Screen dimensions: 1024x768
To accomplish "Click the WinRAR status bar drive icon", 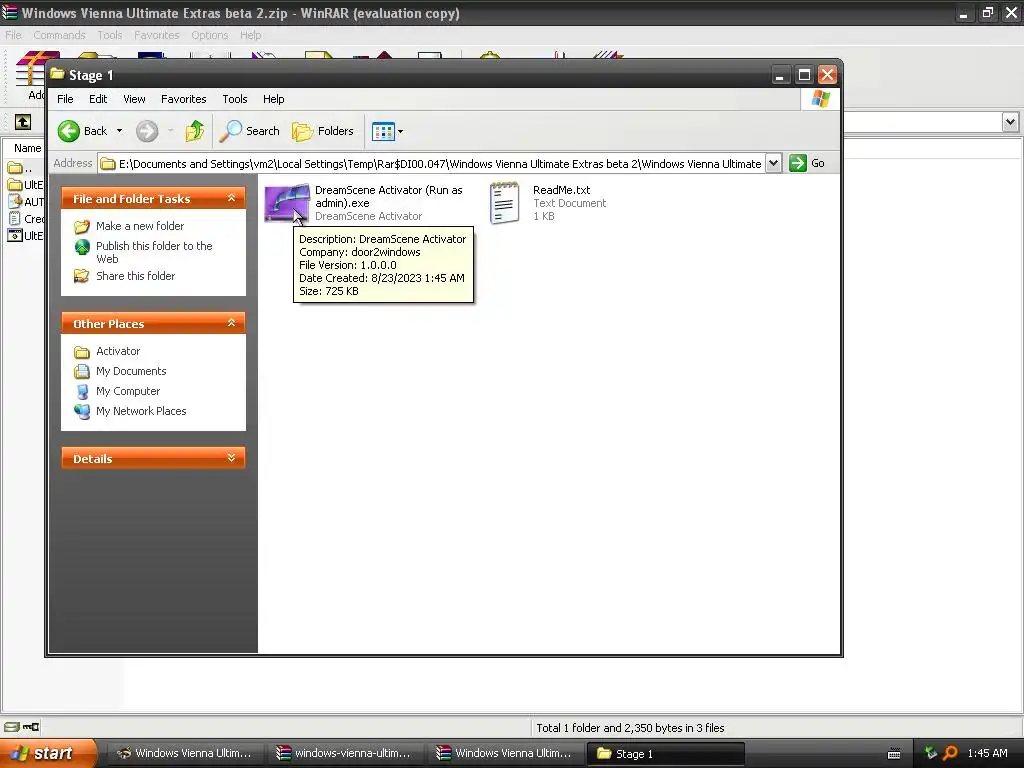I will point(12,727).
